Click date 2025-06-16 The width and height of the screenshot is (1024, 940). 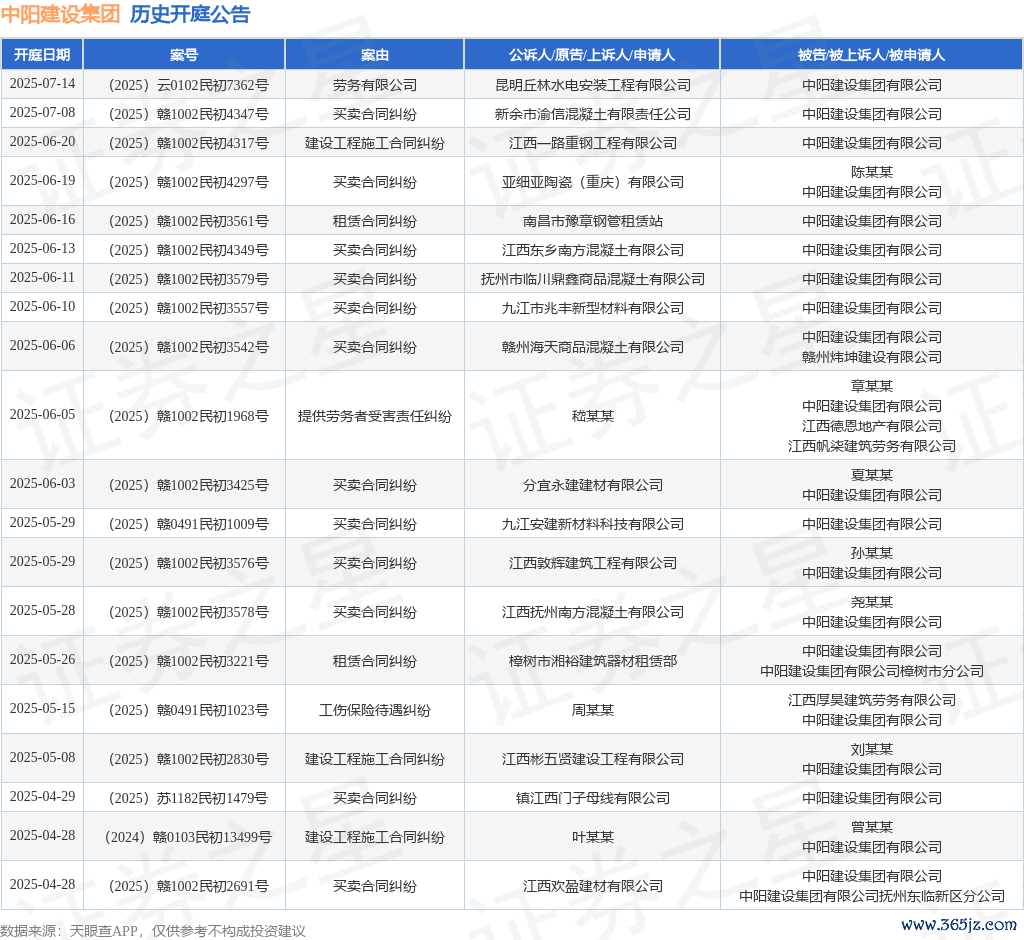coord(42,219)
